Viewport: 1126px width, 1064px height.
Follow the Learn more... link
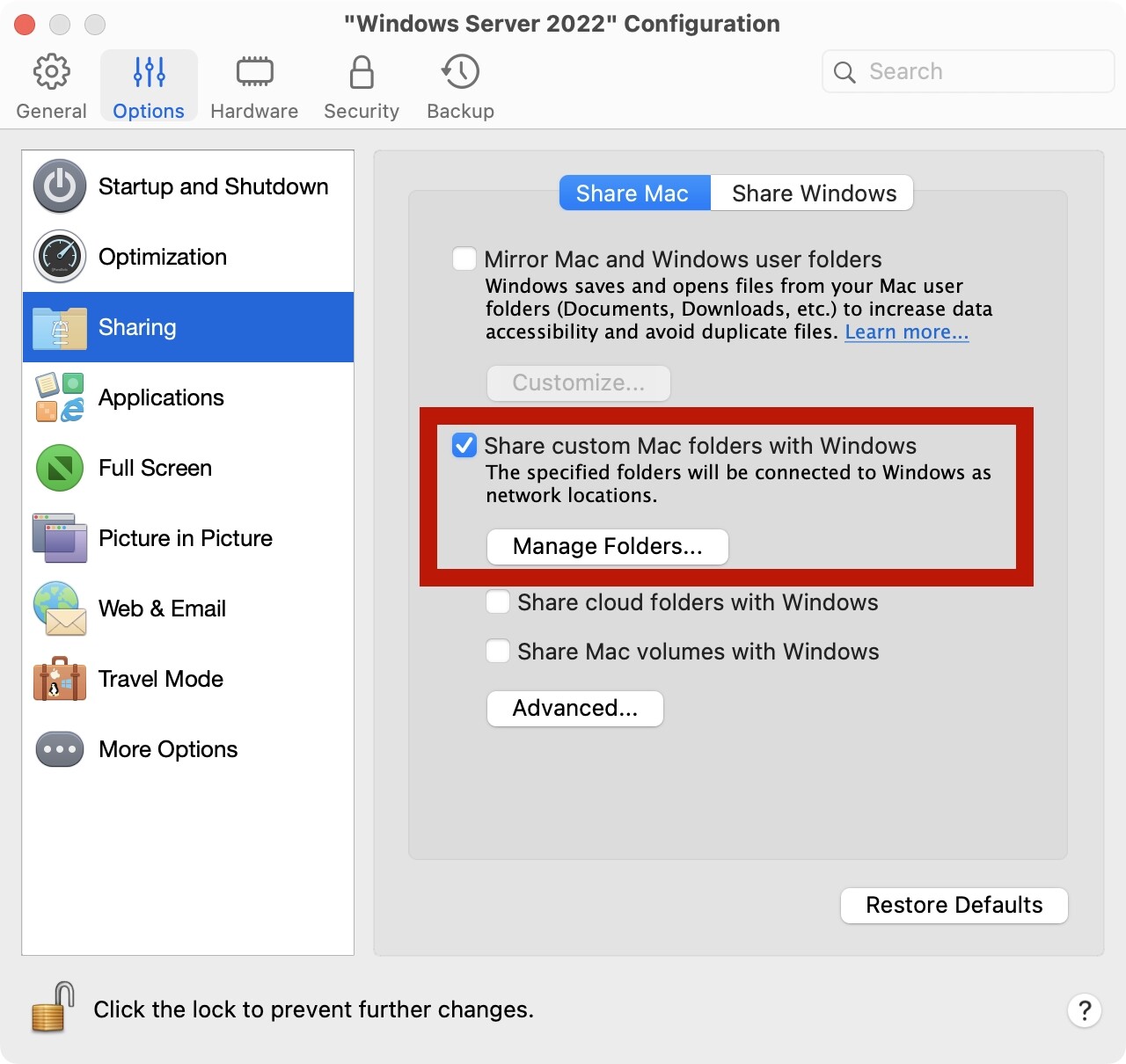[906, 332]
